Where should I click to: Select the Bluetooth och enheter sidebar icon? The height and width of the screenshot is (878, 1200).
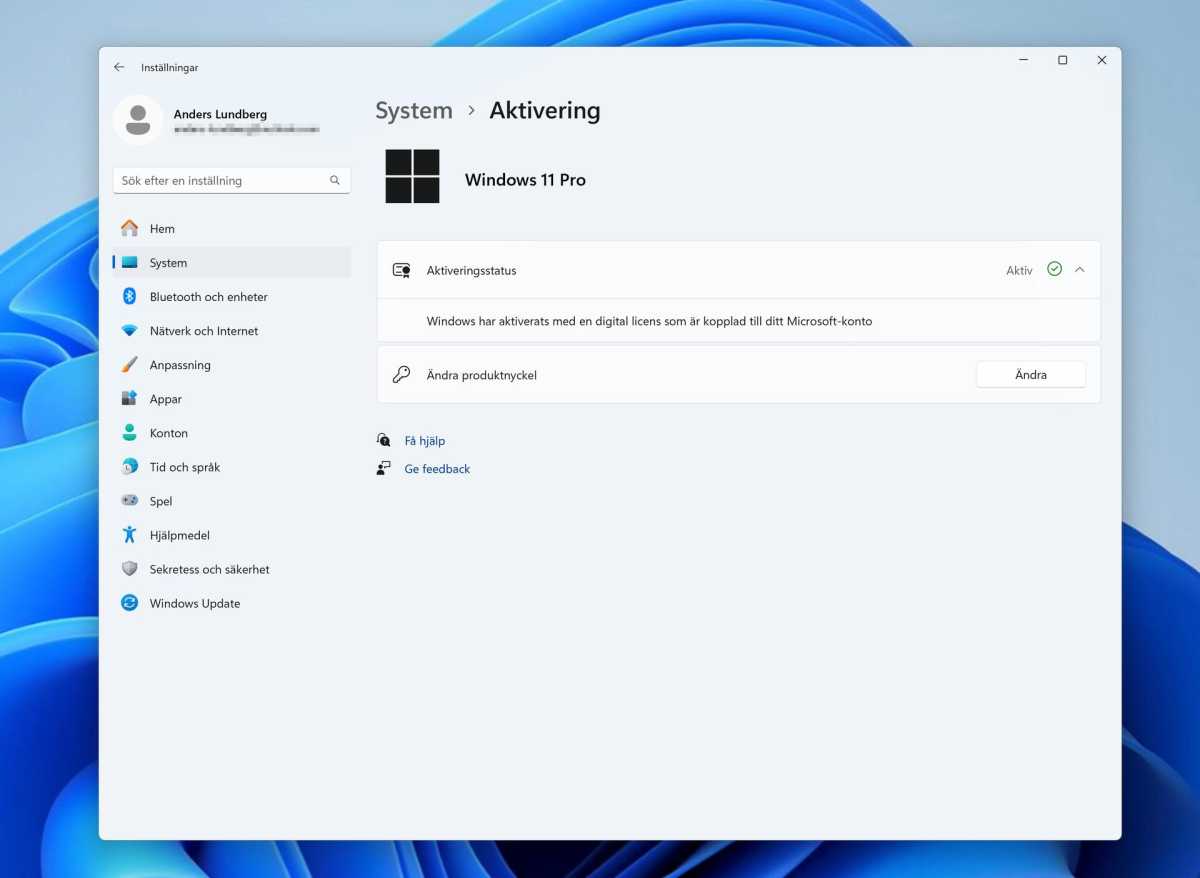tap(129, 296)
